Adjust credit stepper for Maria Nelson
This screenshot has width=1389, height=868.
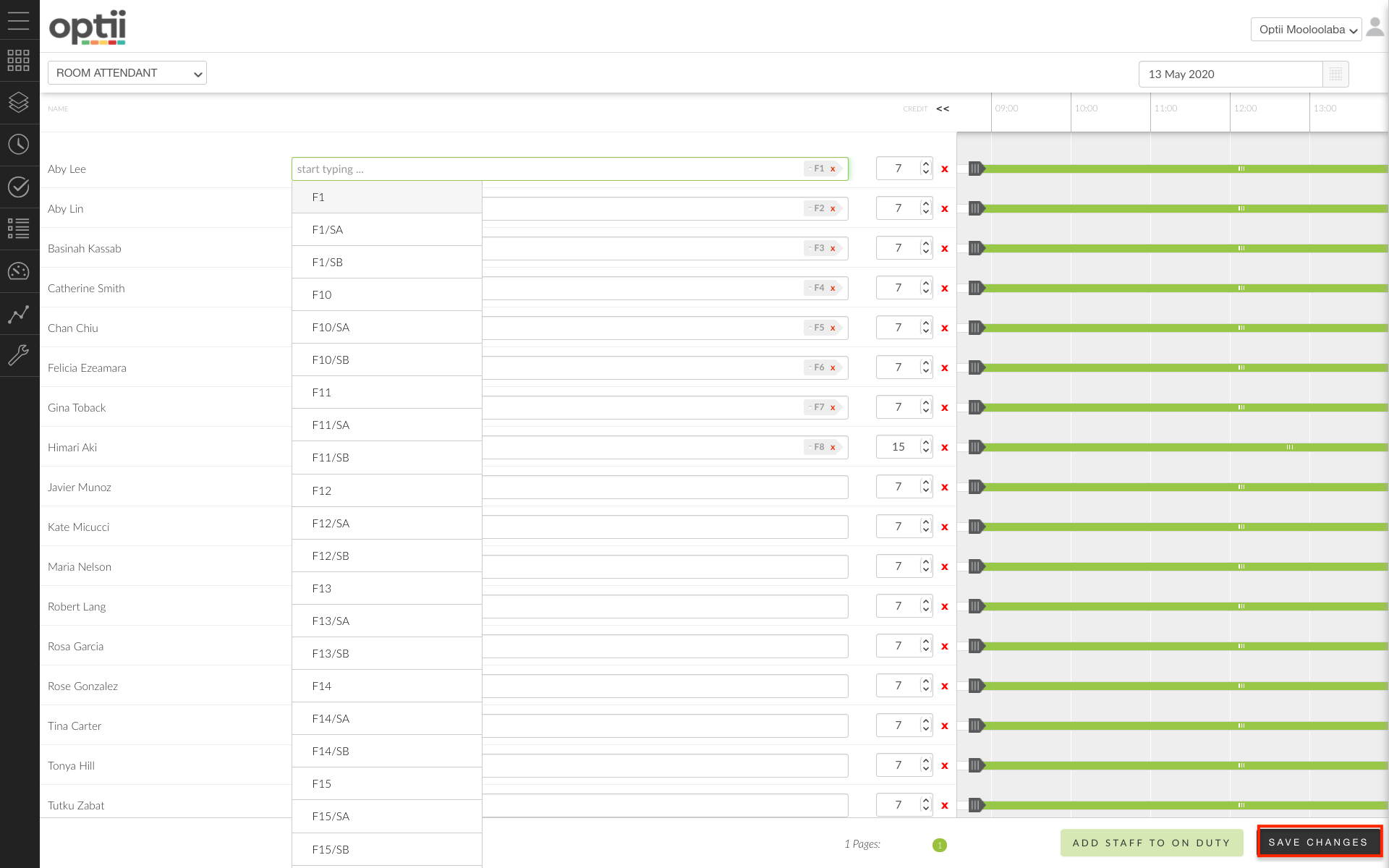(925, 566)
